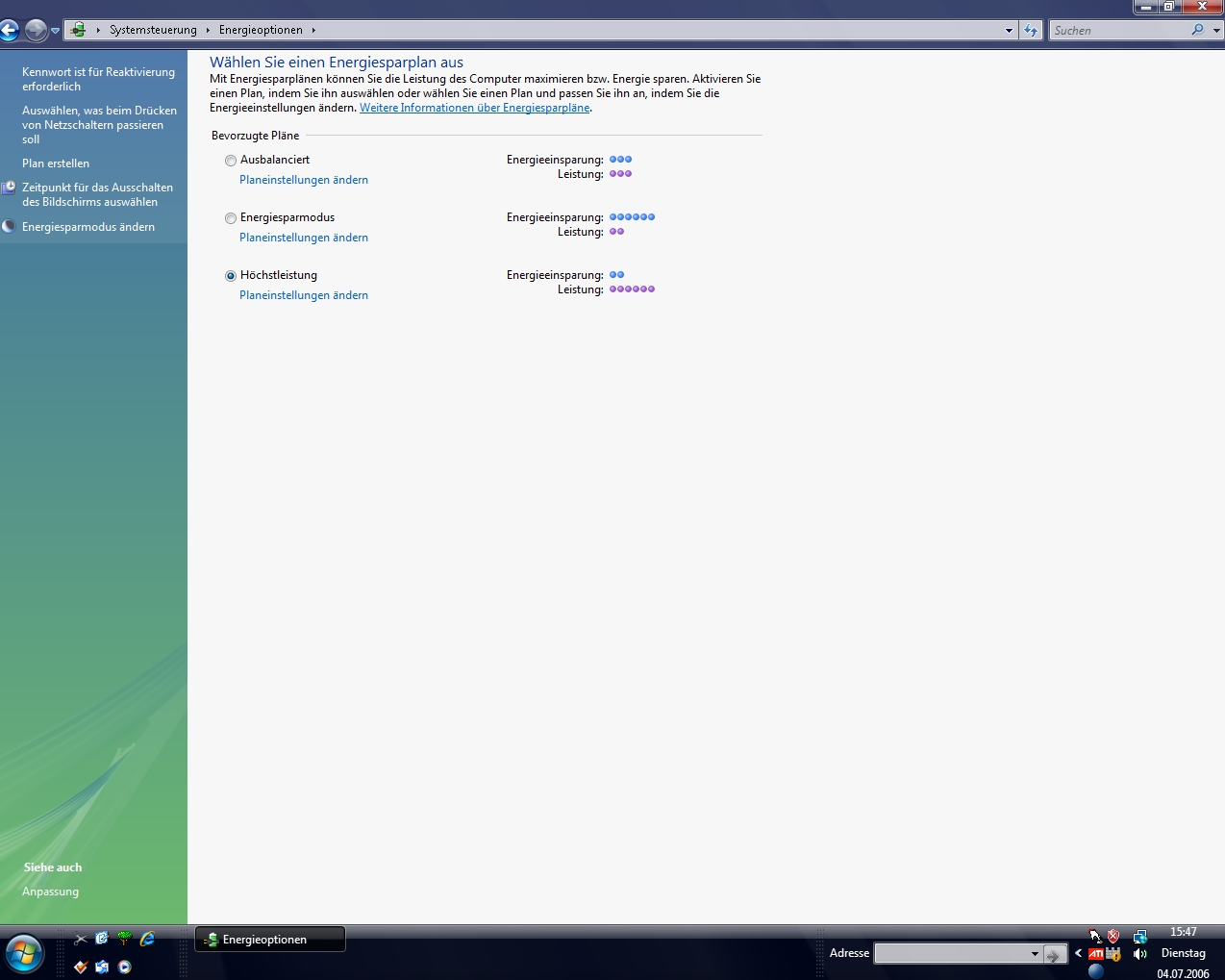The width and height of the screenshot is (1225, 980).
Task: Open Windows Media Player from Quick Launch
Action: tap(124, 967)
